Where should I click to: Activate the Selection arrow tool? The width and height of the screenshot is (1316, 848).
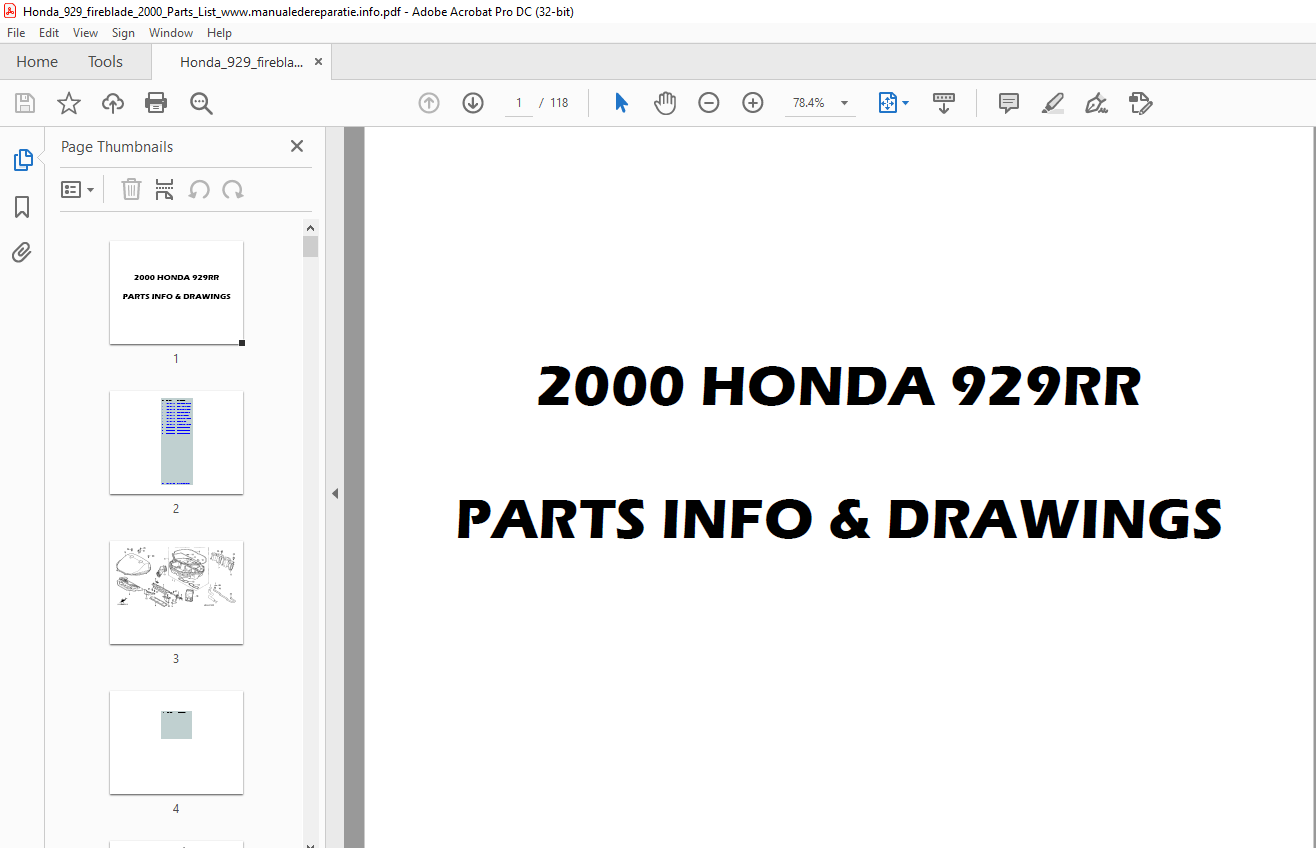pyautogui.click(x=621, y=103)
